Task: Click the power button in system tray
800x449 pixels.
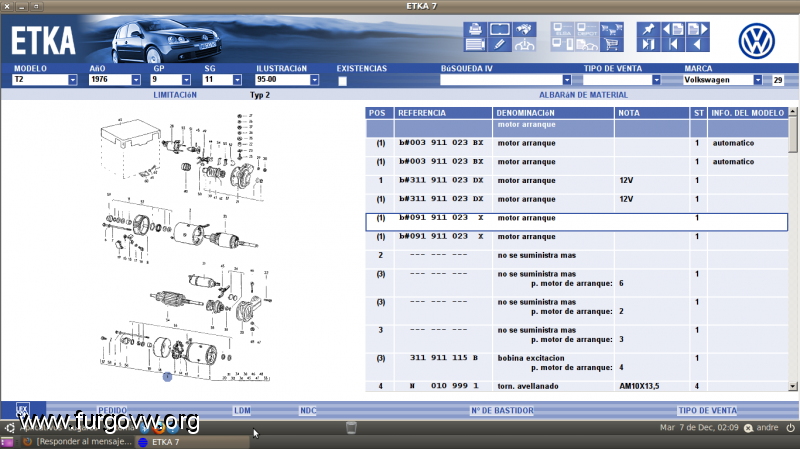Action: coord(790,428)
